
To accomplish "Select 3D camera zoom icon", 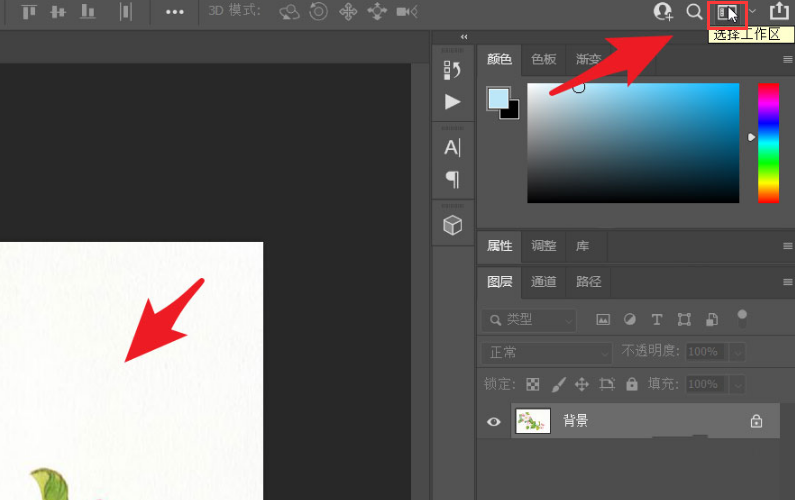I will (x=407, y=12).
